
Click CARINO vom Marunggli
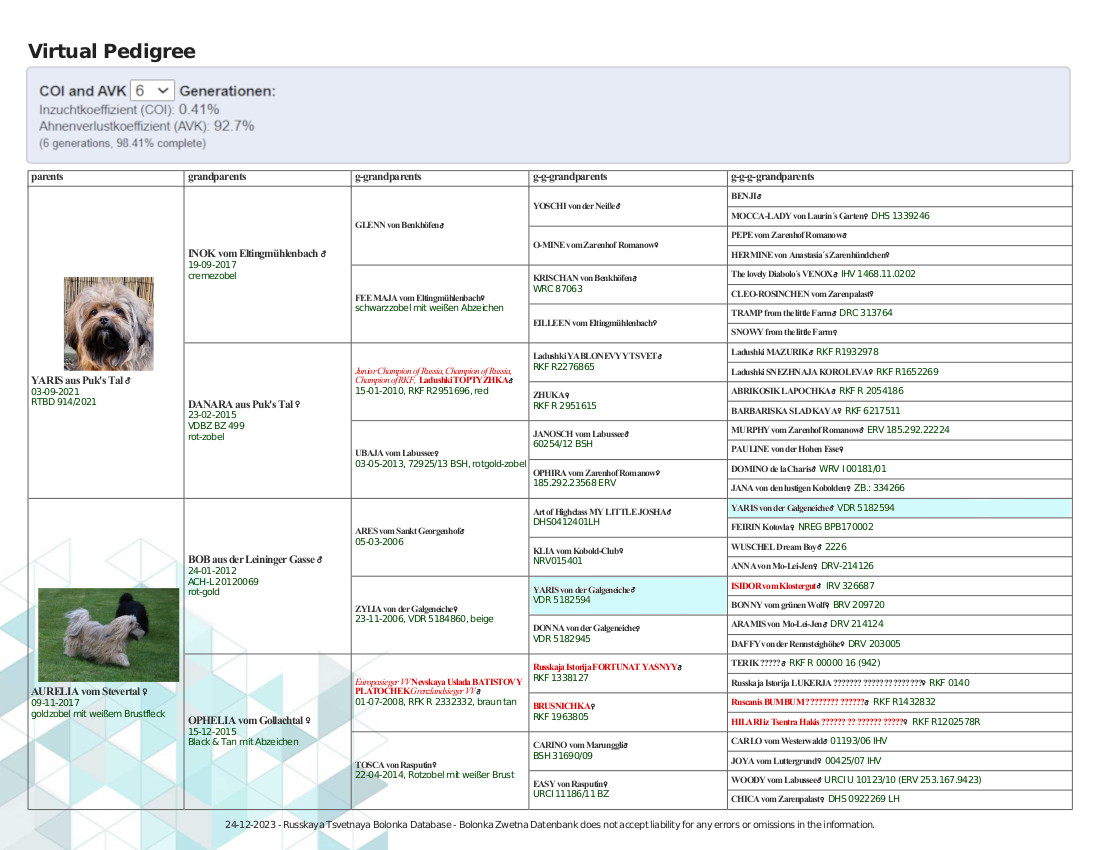580,745
